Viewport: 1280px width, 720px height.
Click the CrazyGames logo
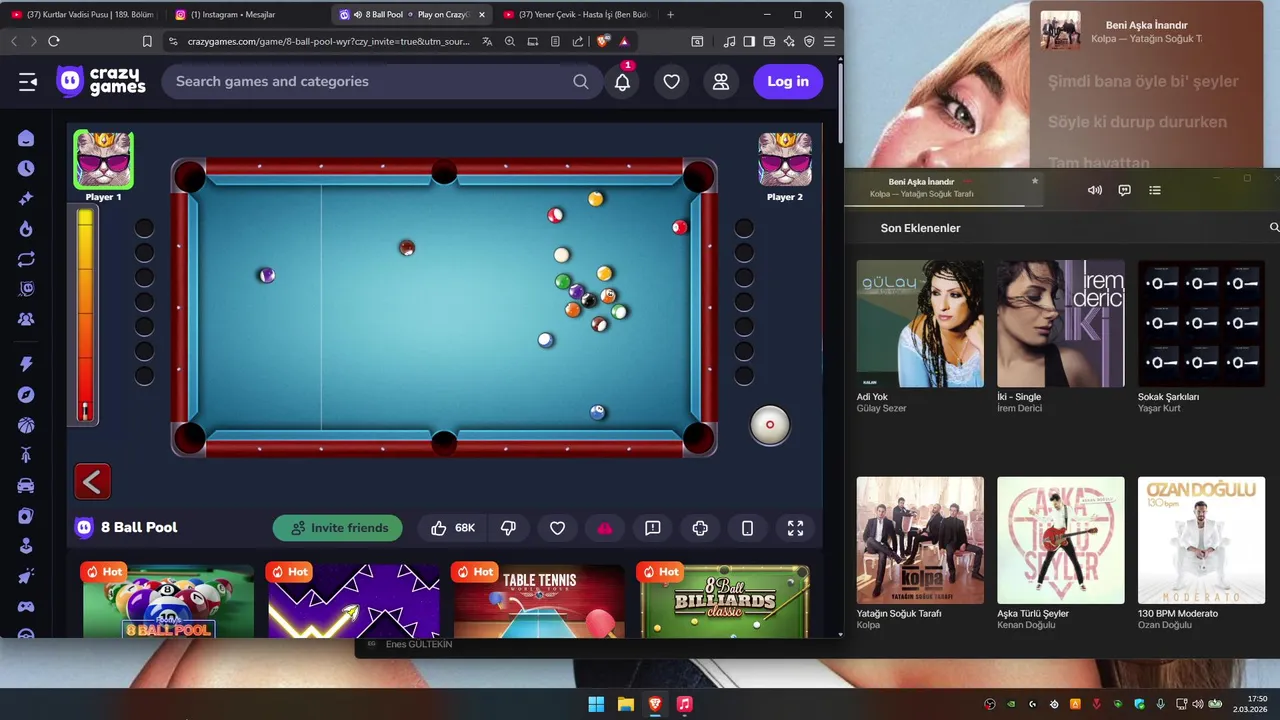(101, 81)
